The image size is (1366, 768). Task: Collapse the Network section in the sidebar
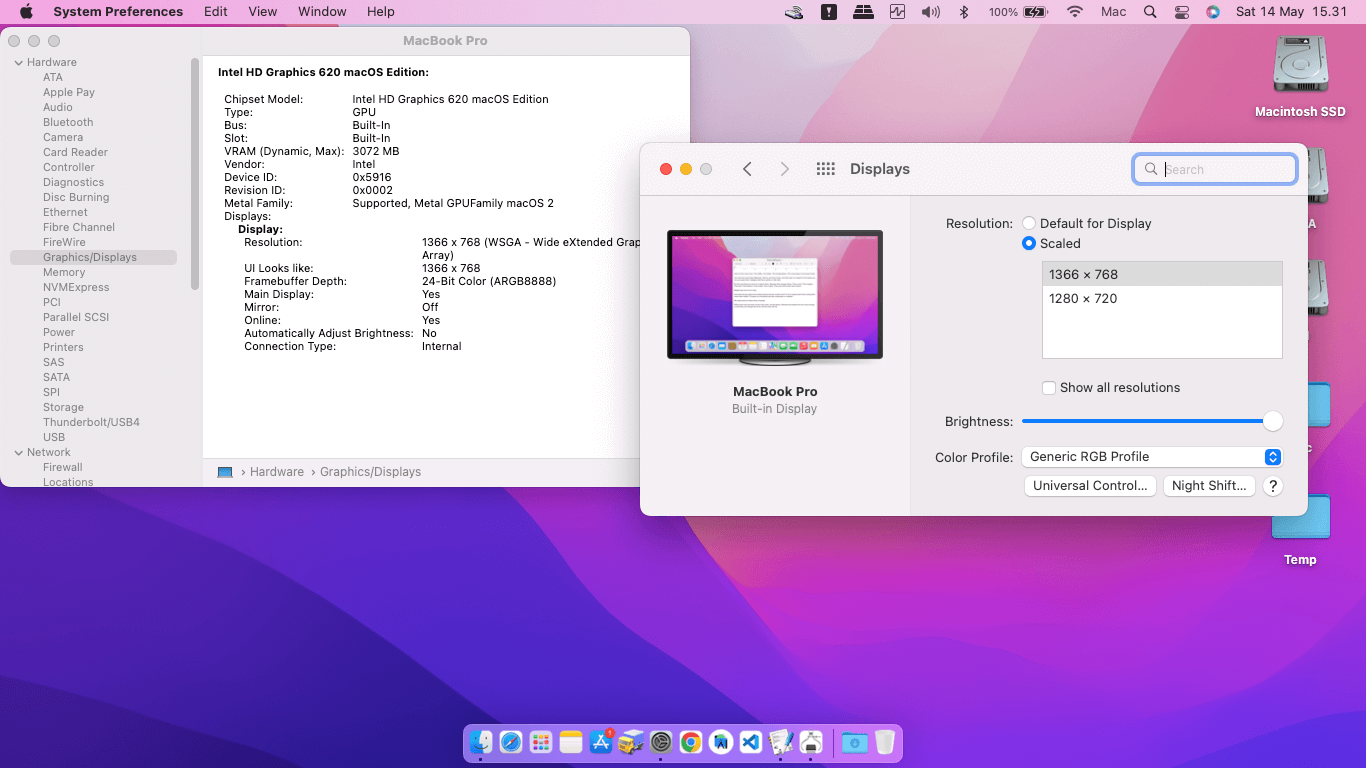pos(18,452)
